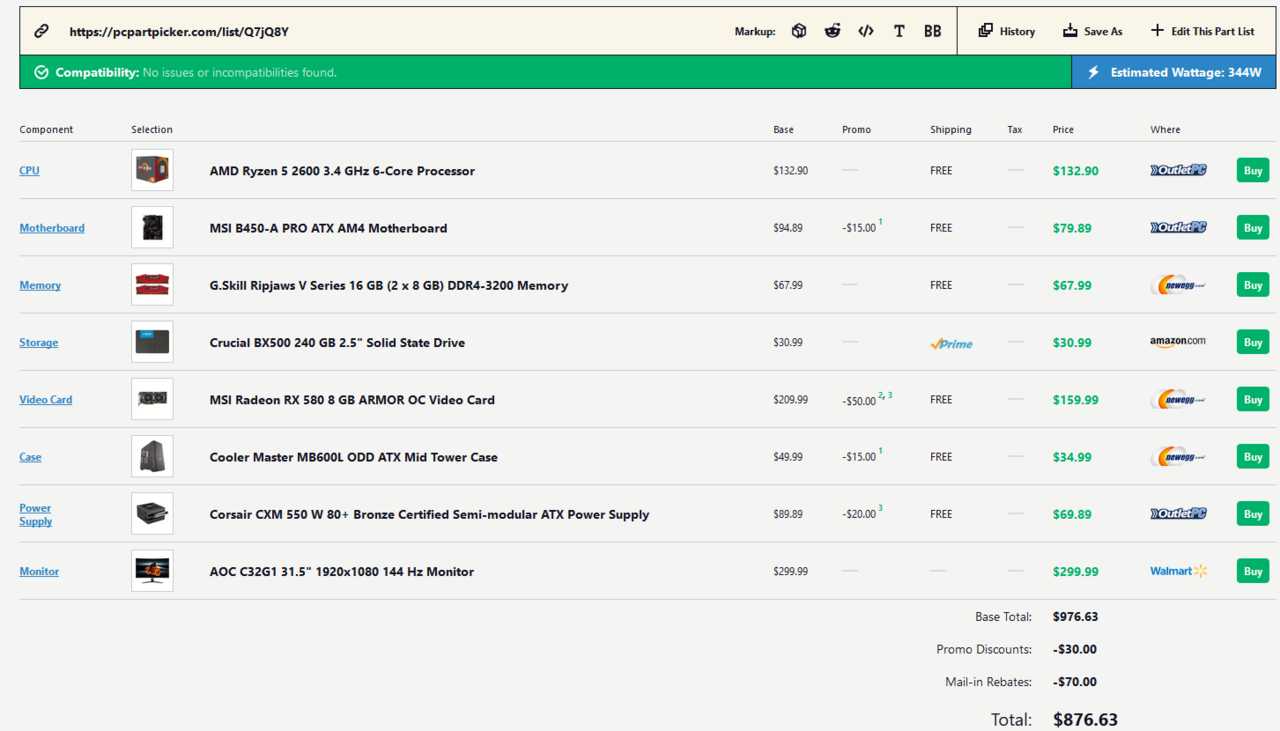Select BBCode markup BB icon

(932, 31)
